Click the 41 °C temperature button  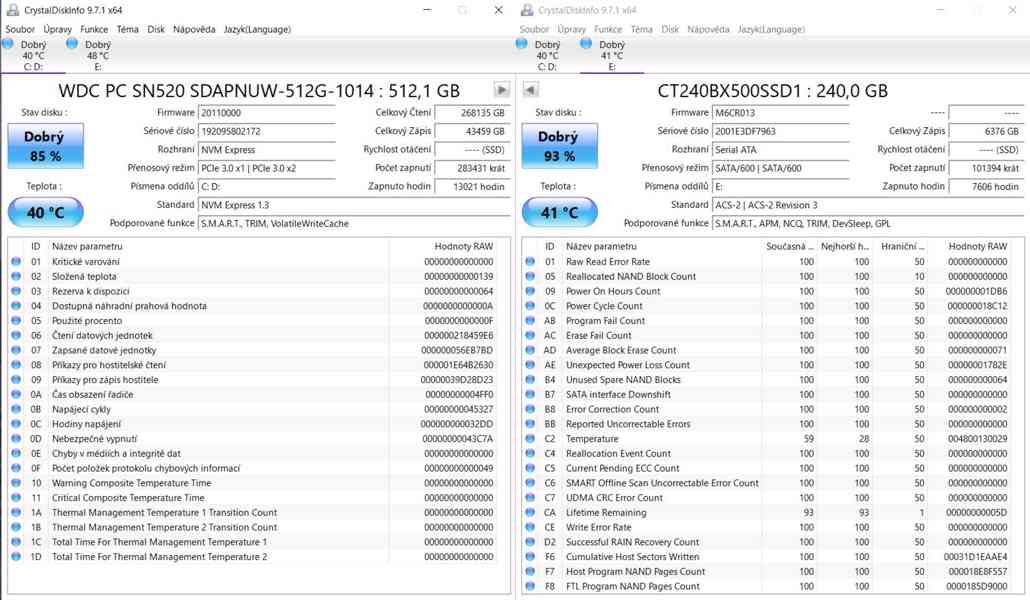point(560,212)
